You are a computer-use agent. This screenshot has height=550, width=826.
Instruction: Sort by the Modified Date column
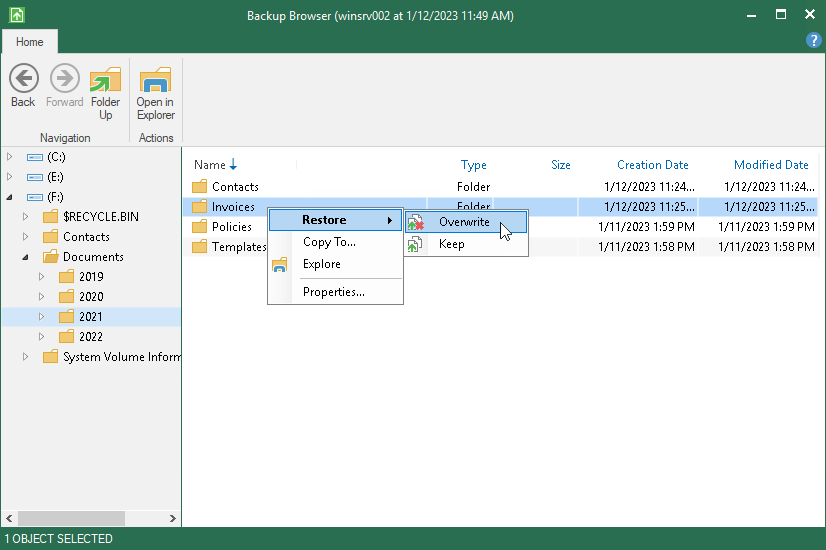coord(771,165)
